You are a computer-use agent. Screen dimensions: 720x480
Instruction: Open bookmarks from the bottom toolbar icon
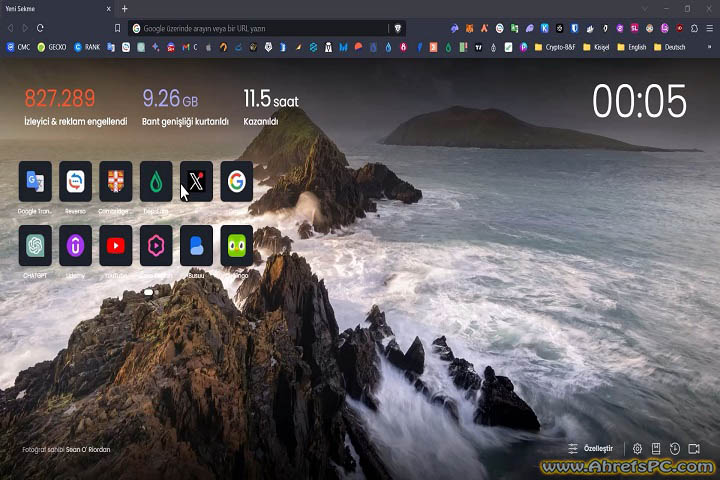click(656, 449)
